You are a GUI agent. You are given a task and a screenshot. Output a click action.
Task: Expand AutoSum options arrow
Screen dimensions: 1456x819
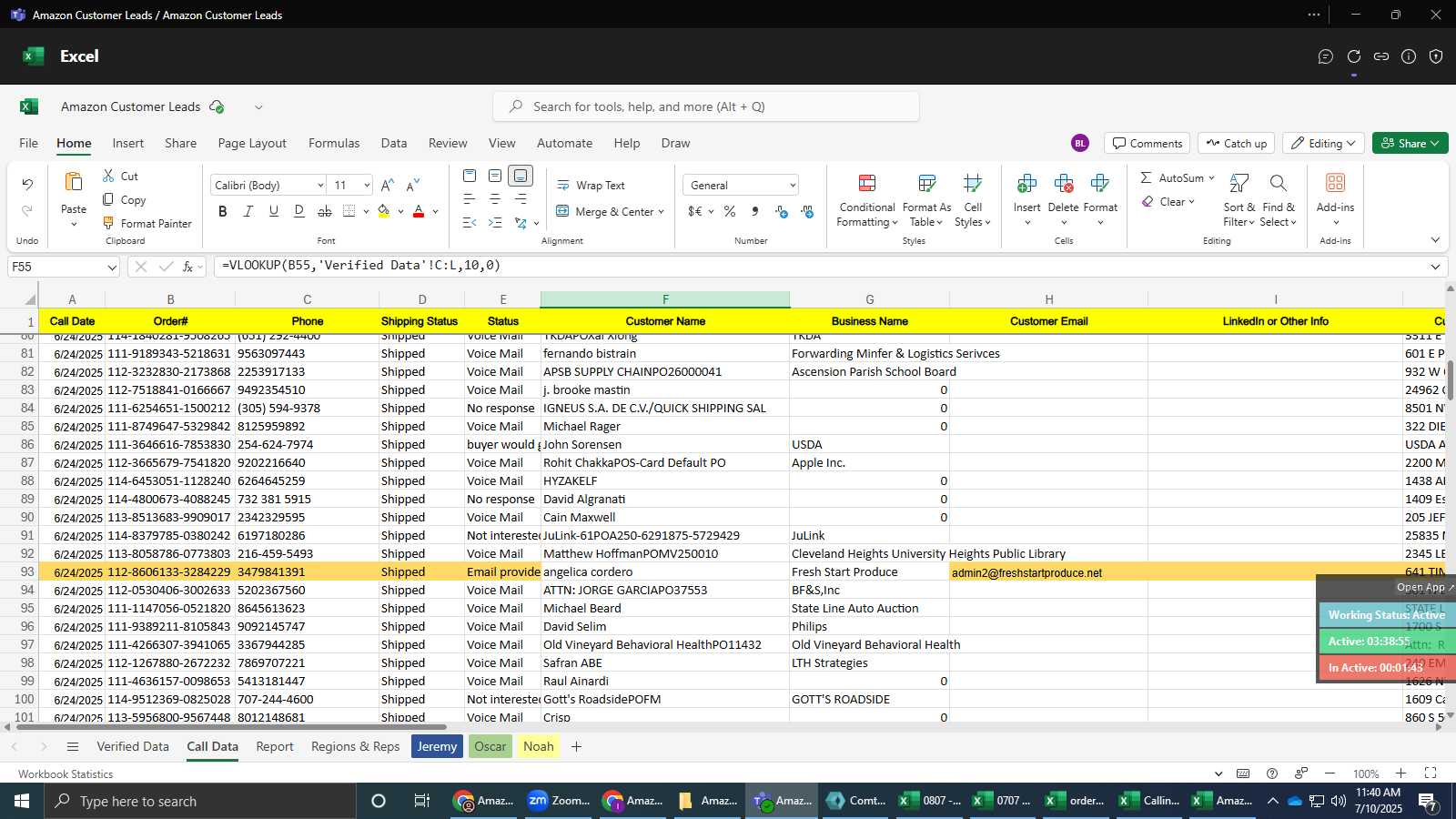[1211, 177]
